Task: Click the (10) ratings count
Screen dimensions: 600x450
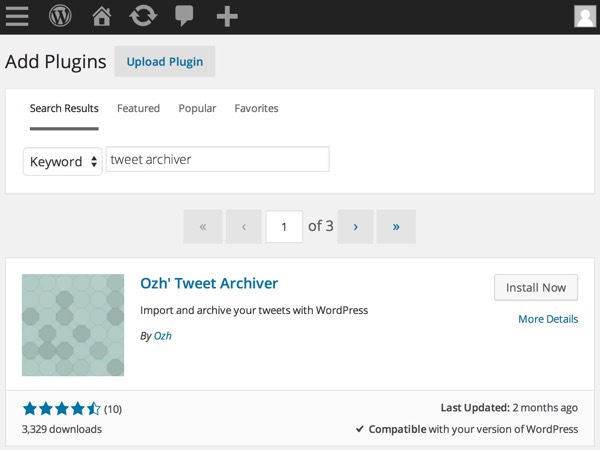Action: pos(113,409)
